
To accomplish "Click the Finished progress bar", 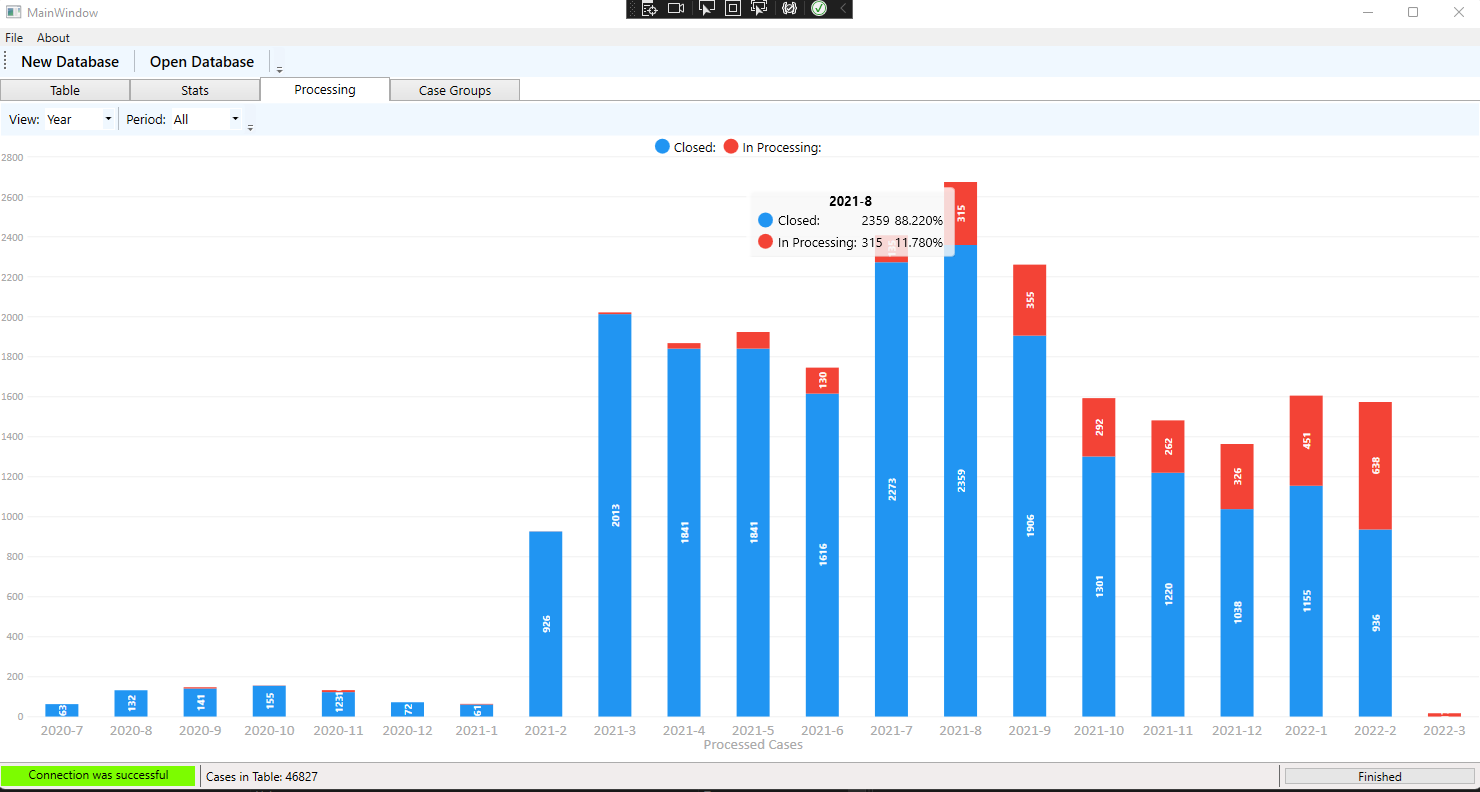I will coord(1379,776).
